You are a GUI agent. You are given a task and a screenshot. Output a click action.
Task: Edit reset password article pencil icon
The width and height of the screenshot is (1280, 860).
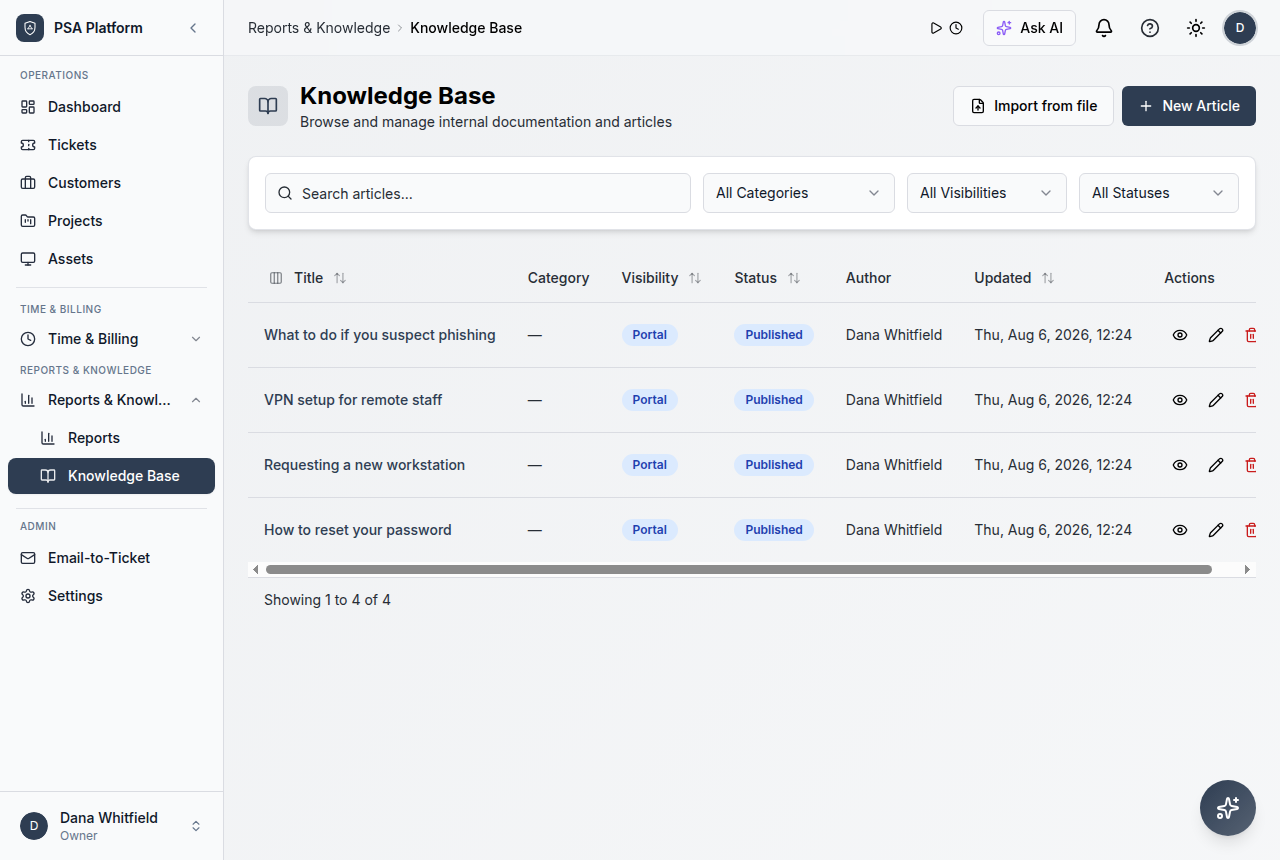[x=1216, y=530]
